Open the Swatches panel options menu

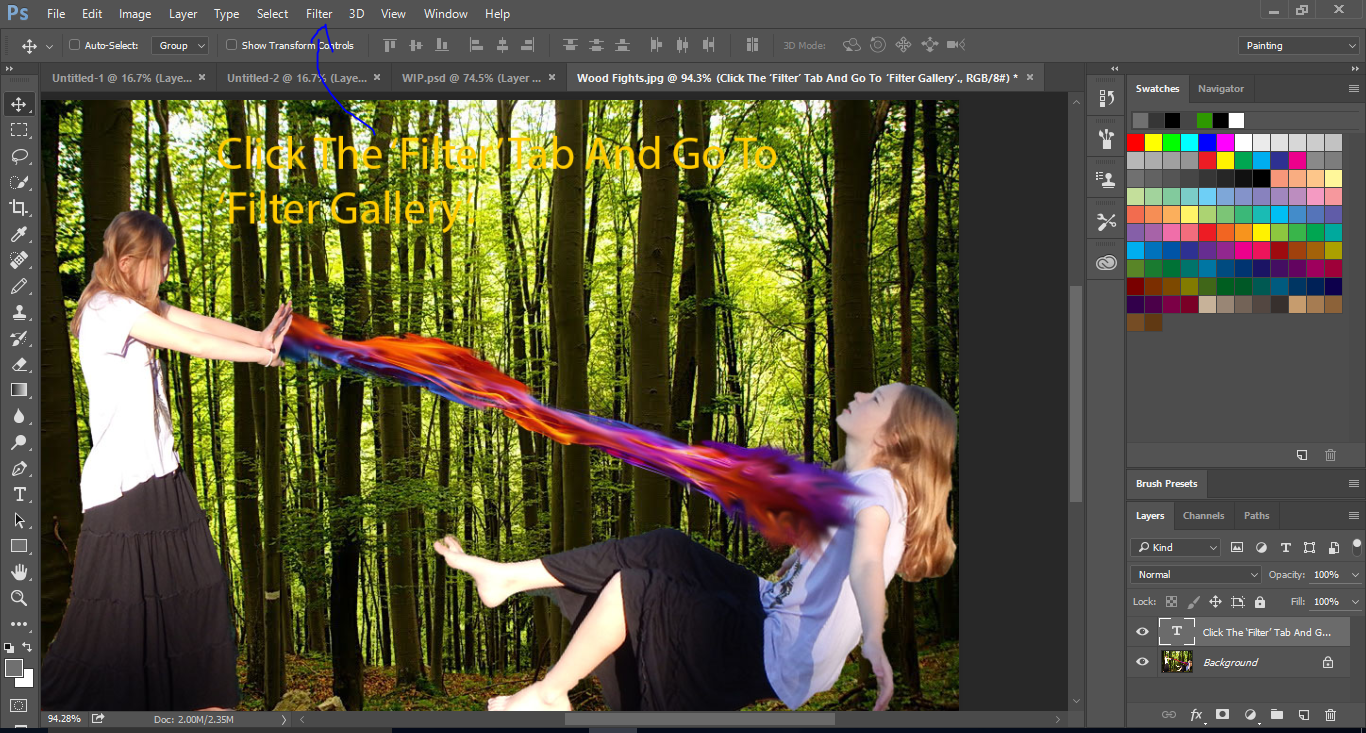(1353, 89)
